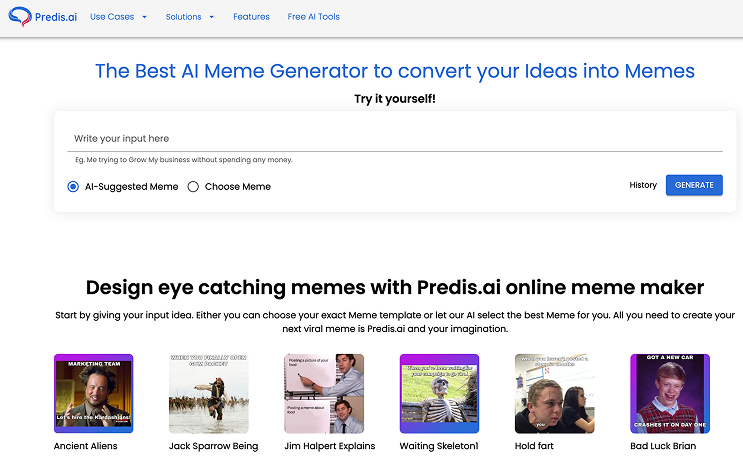
Task: Select the Choose Meme radio option
Action: [193, 187]
